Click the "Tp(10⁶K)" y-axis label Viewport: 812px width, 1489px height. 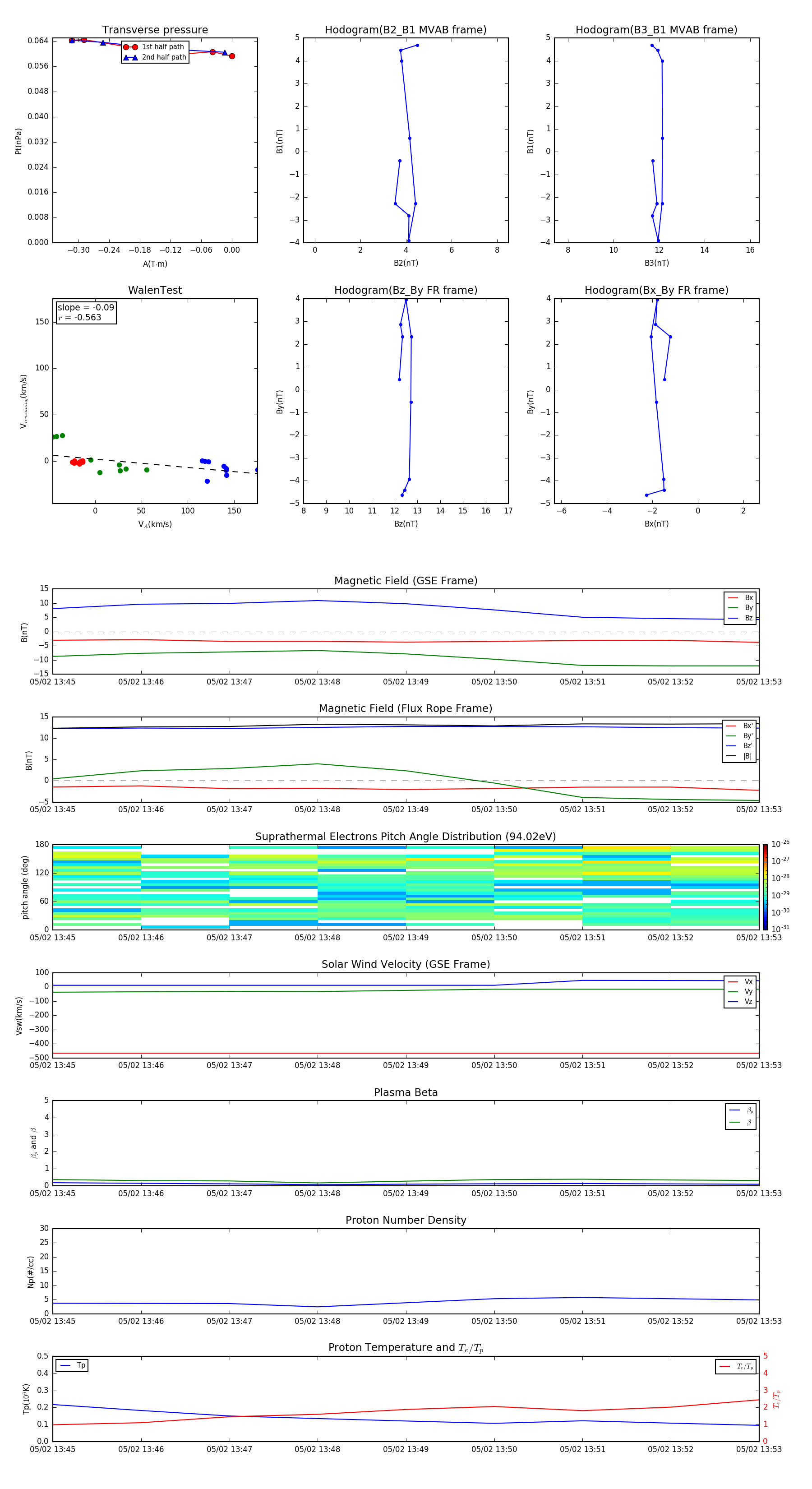26,1399
